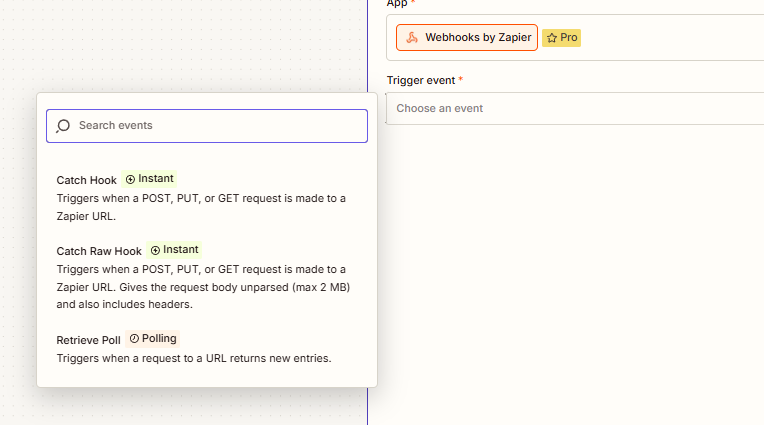Click the Polling badge text
The image size is (764, 425).
click(159, 339)
